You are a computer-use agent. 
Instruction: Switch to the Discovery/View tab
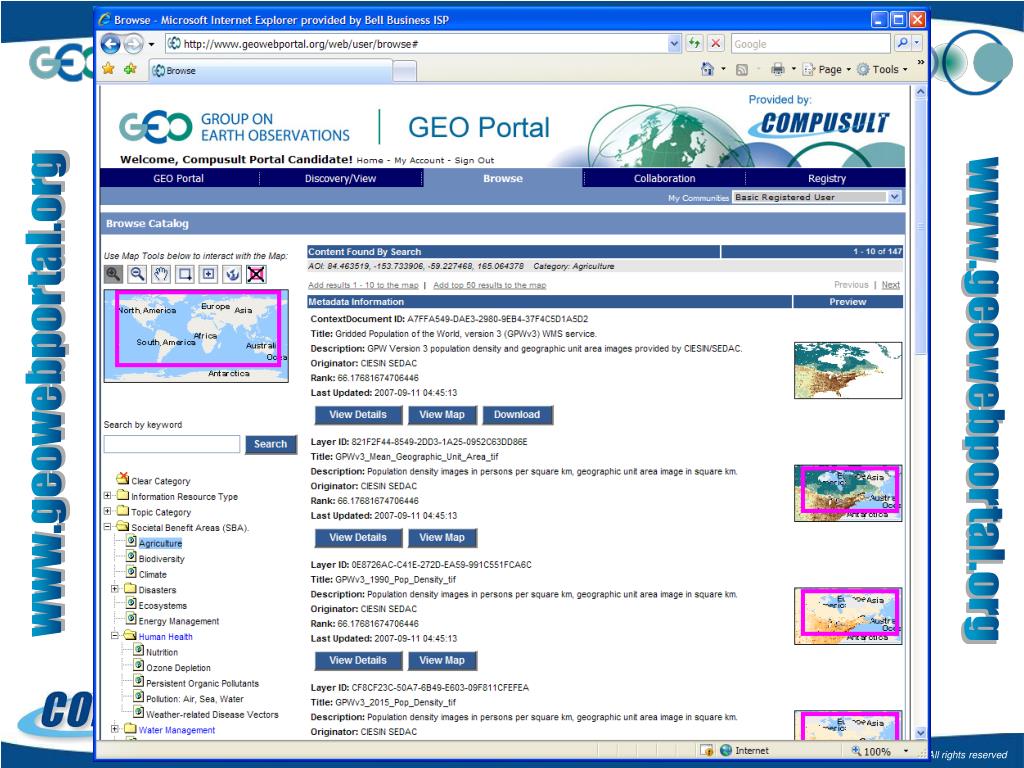[340, 178]
